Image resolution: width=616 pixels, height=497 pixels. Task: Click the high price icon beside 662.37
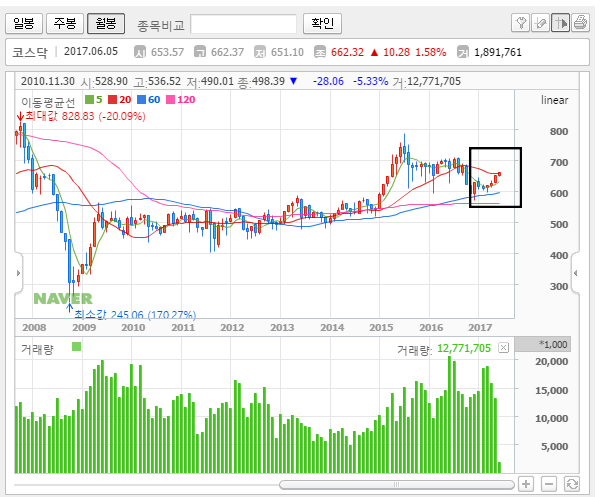coord(200,52)
